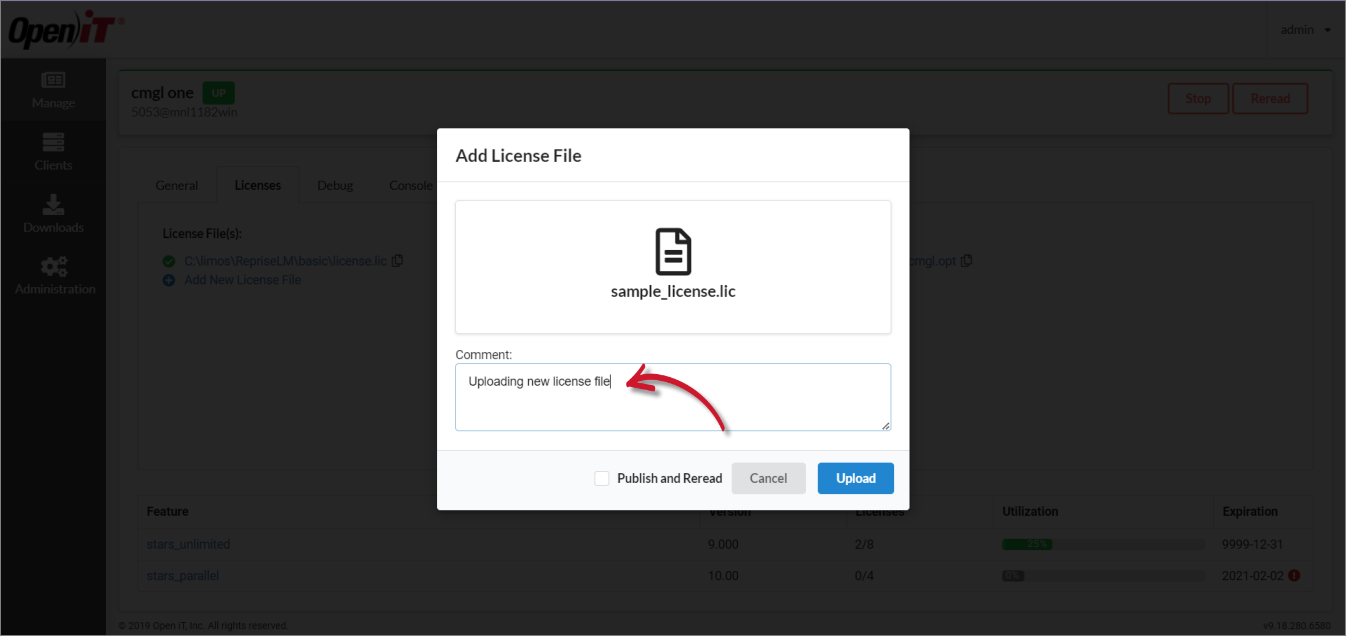Open the Downloads sidebar section
This screenshot has width=1346, height=636.
coord(53,214)
